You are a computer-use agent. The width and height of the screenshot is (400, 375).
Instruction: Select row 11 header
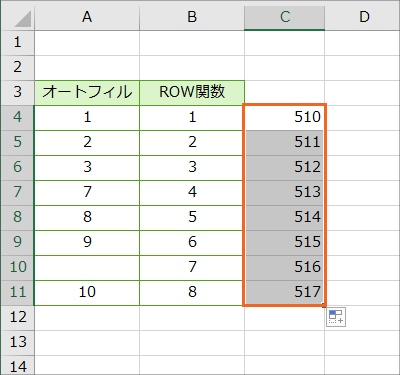[x=17, y=293]
